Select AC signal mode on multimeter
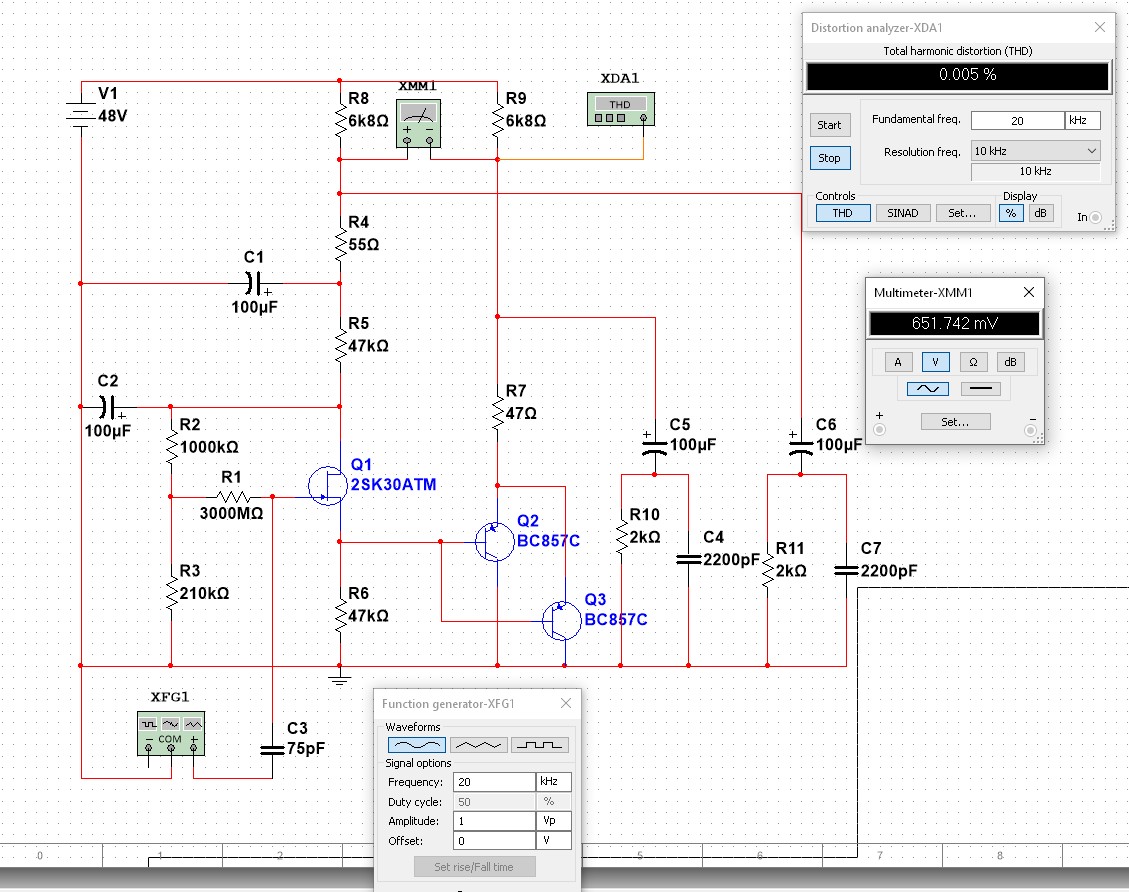The height and width of the screenshot is (892, 1129). 929,389
